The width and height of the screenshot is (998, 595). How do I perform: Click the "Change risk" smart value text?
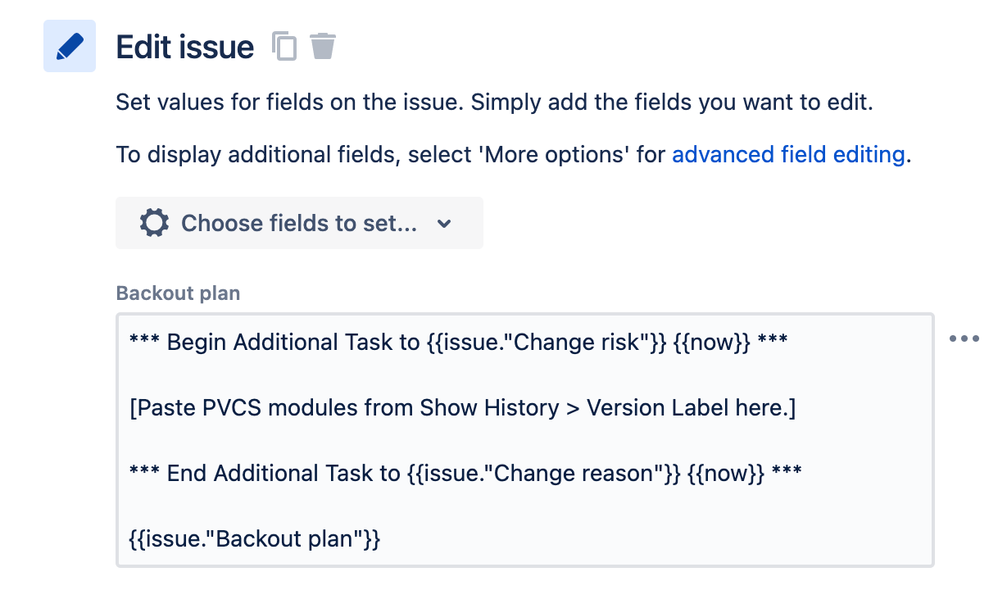[547, 342]
